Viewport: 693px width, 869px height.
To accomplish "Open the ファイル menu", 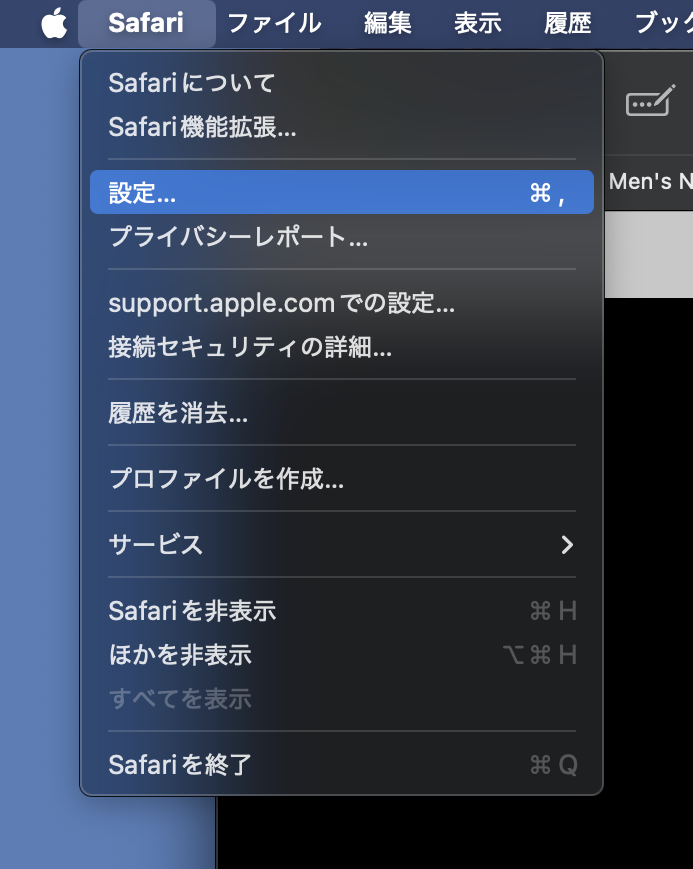I will pos(274,23).
